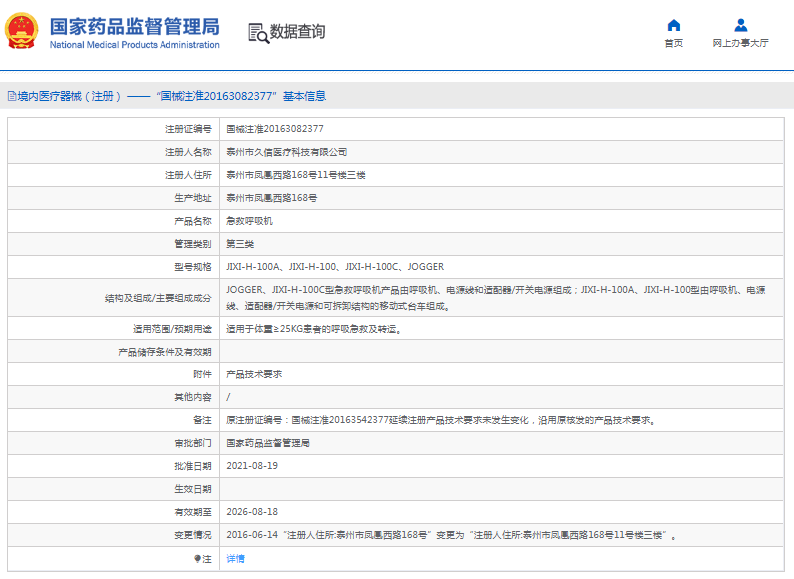
Task: Click expiry date value 2026-08-18
Action: [251, 512]
